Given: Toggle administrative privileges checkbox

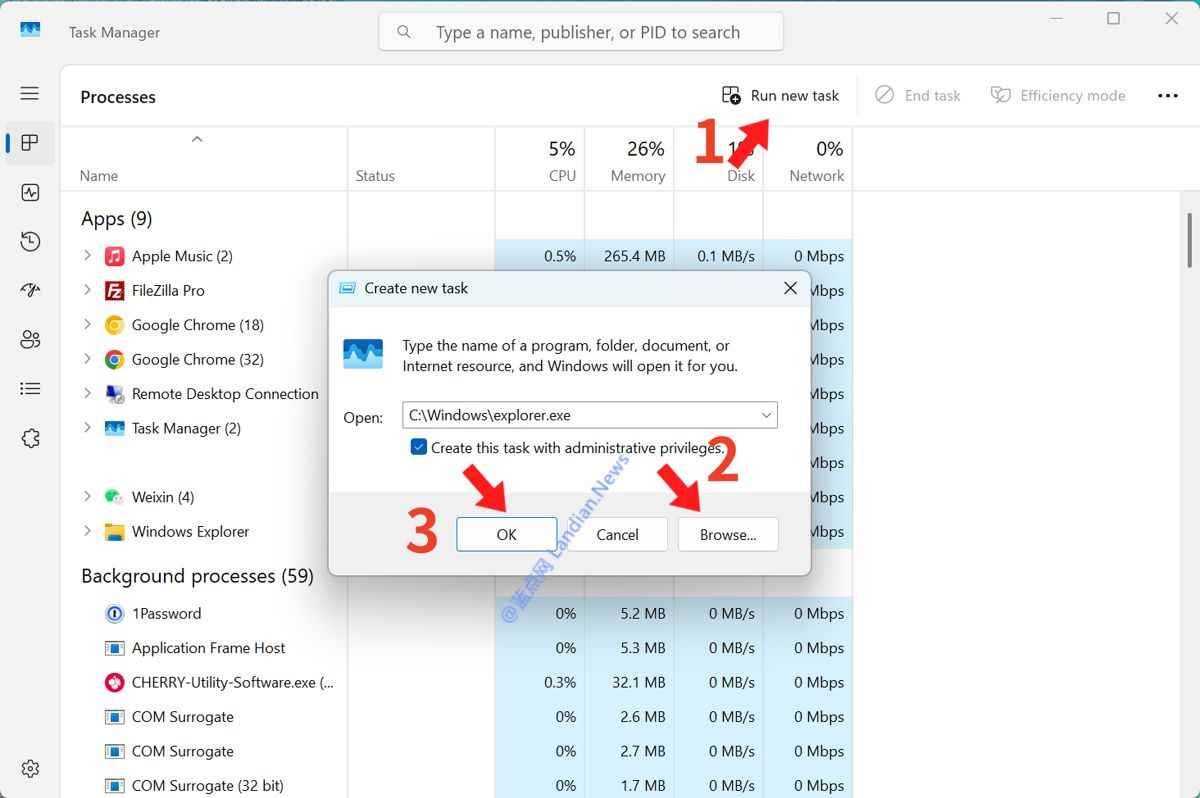Looking at the screenshot, I should (419, 447).
